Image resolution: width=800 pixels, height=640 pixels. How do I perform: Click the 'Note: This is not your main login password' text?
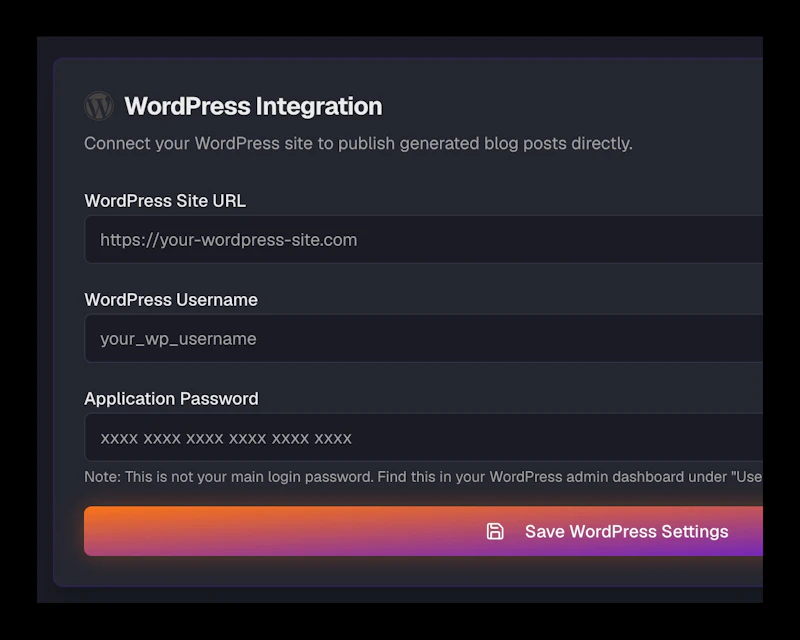pyautogui.click(x=423, y=477)
